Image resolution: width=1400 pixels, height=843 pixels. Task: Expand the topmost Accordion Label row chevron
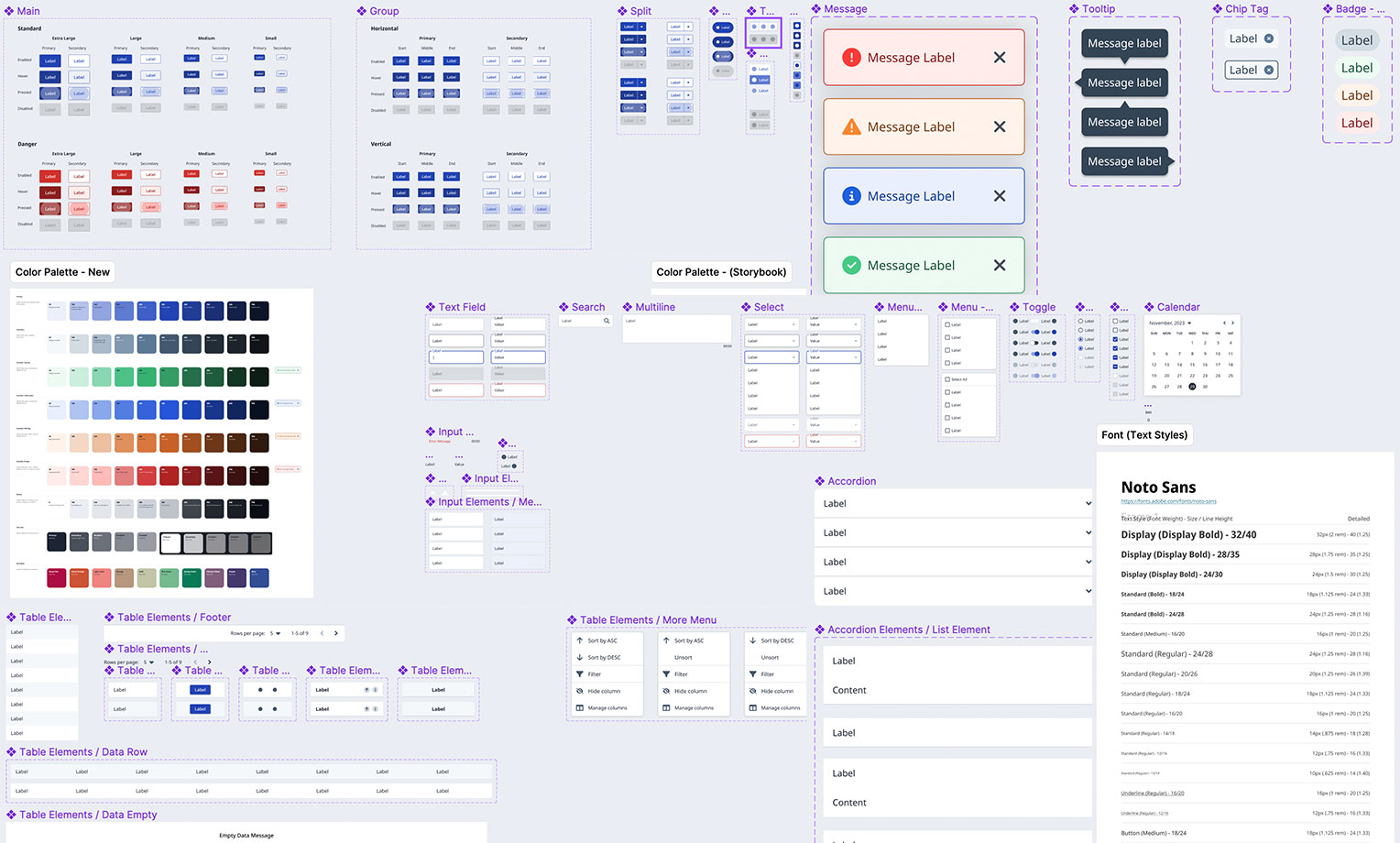(1088, 504)
